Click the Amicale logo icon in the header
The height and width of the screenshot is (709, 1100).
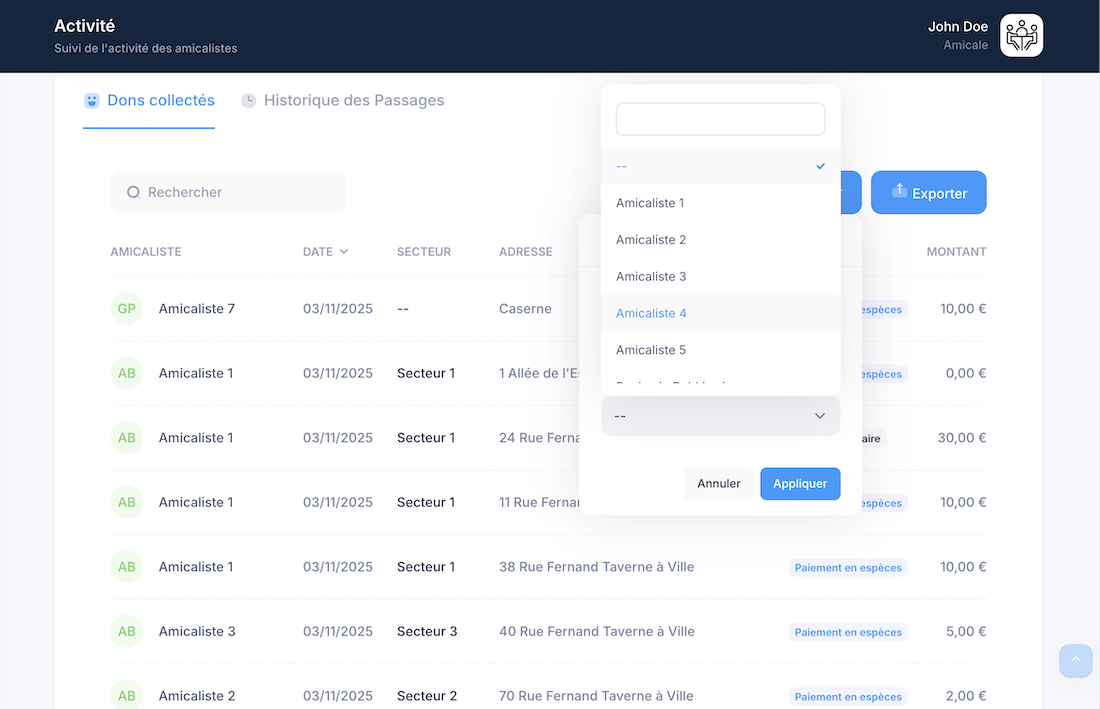[x=1021, y=35]
